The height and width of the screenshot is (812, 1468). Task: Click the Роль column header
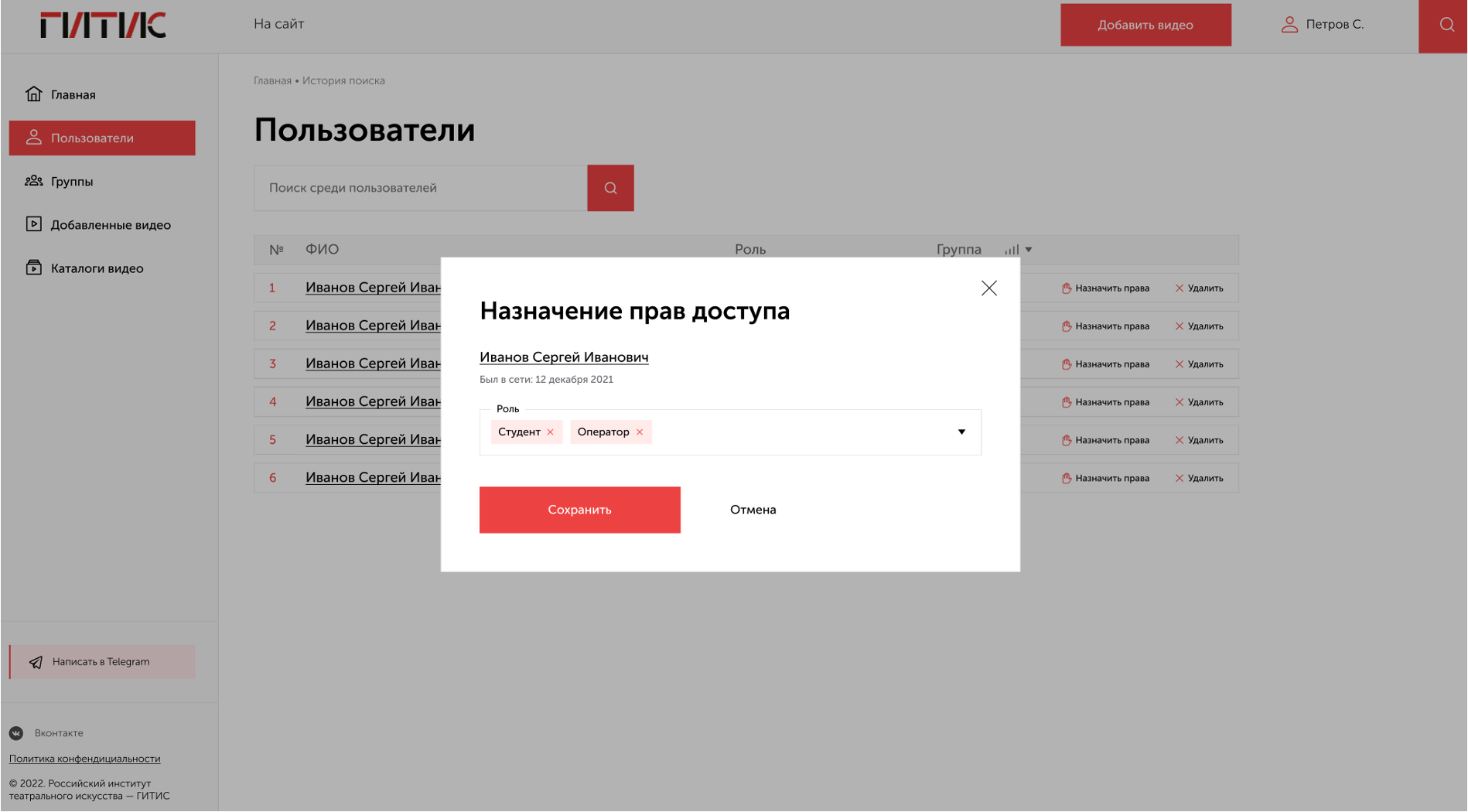click(750, 250)
